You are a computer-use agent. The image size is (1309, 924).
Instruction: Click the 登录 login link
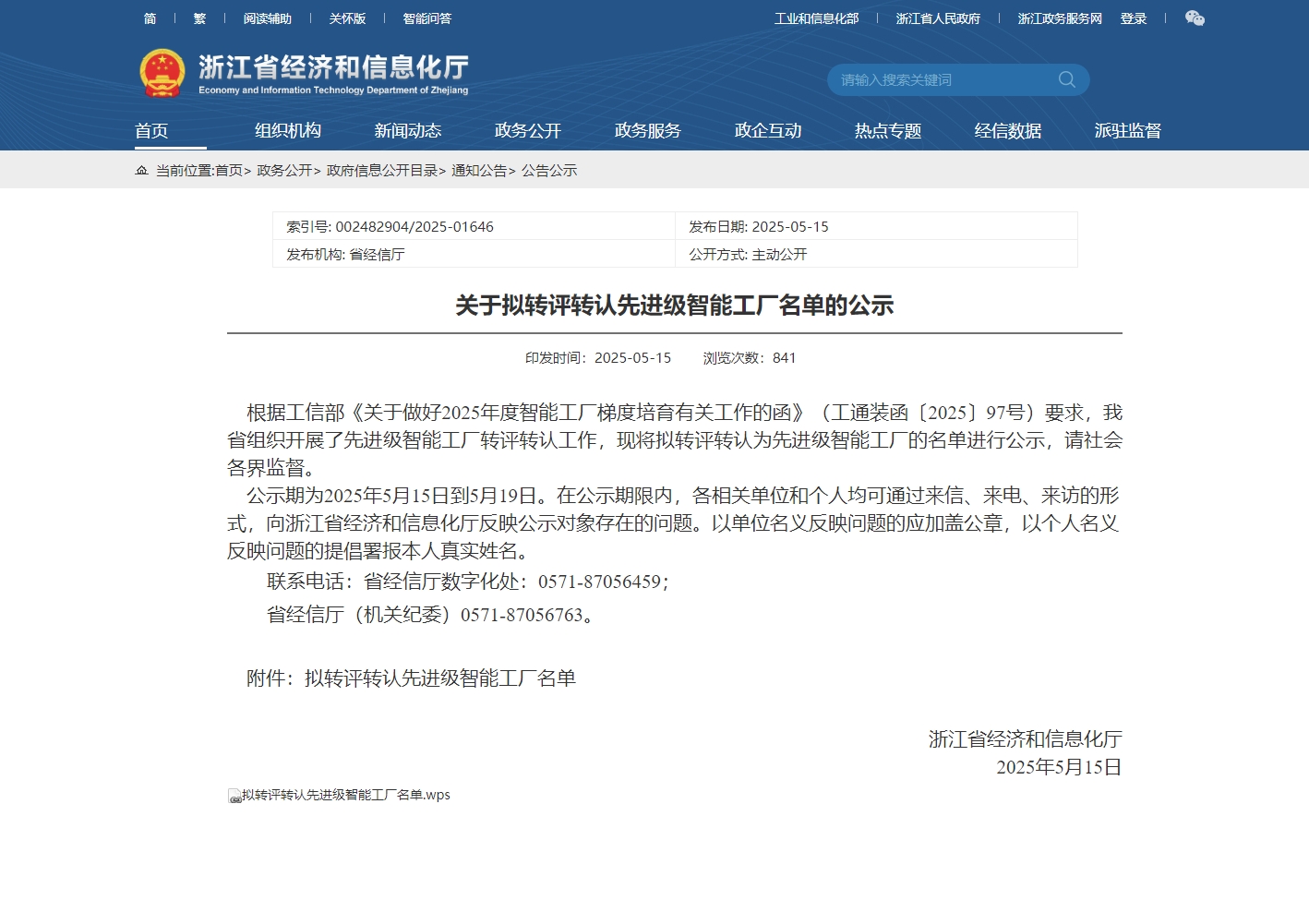[1133, 18]
